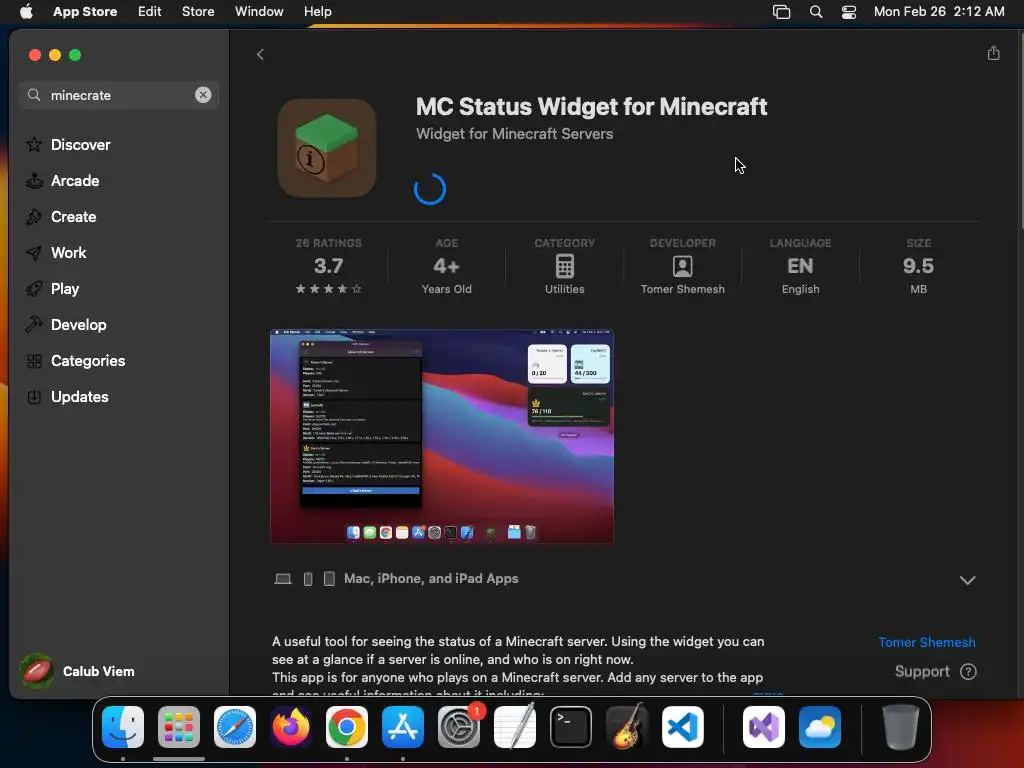This screenshot has height=768, width=1024.
Task: Click the developer Tomer Shemesh badge
Action: click(682, 266)
